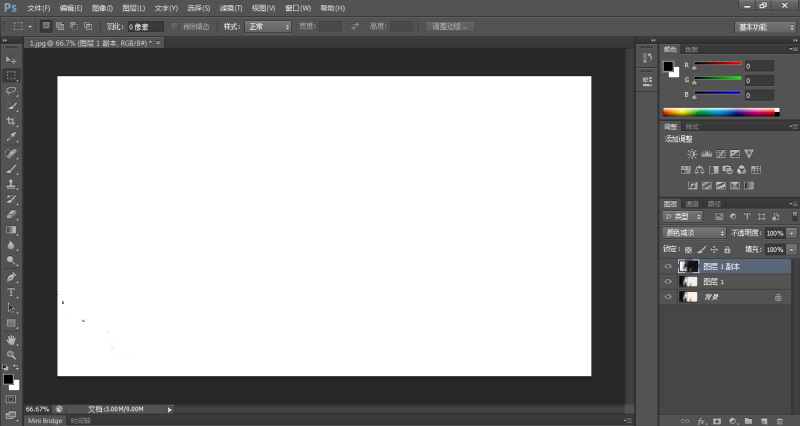Click the 羽化 feather input field
The width and height of the screenshot is (800, 426).
[x=145, y=26]
